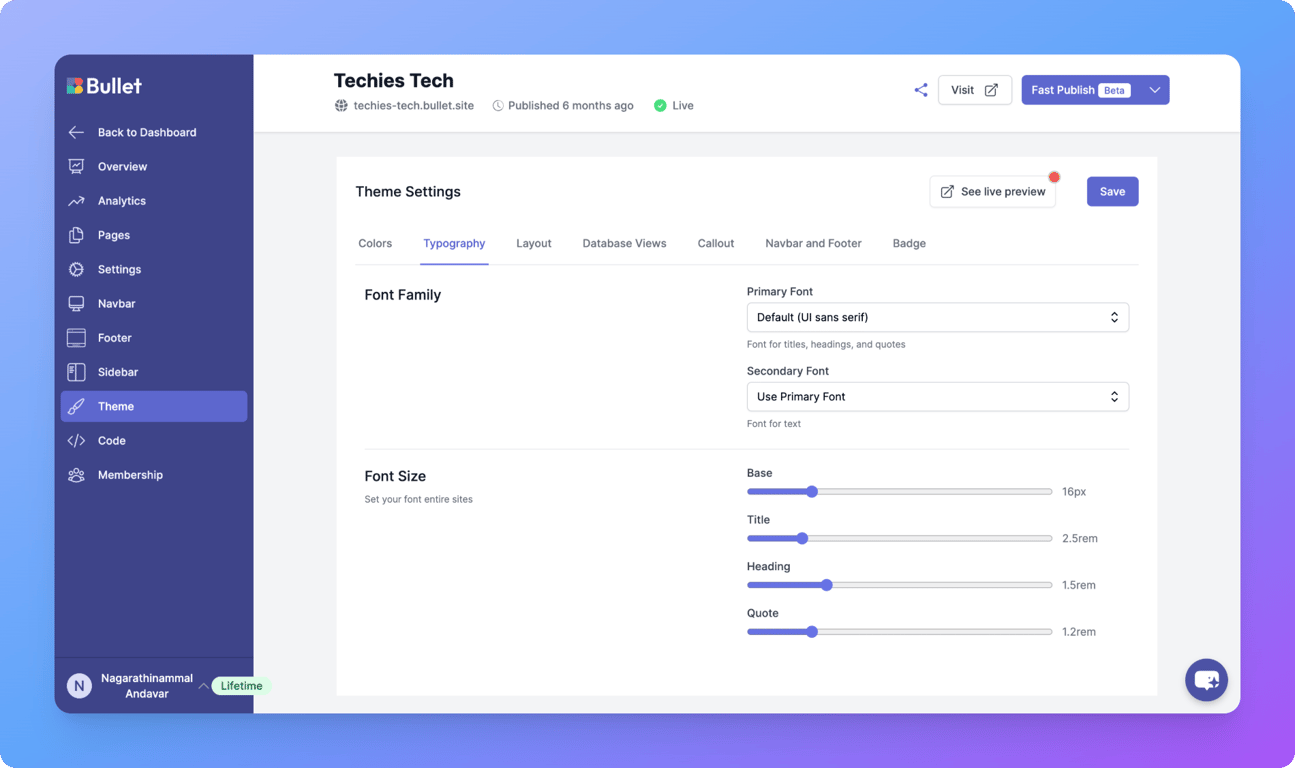Click the Analytics trend-line icon

[76, 201]
